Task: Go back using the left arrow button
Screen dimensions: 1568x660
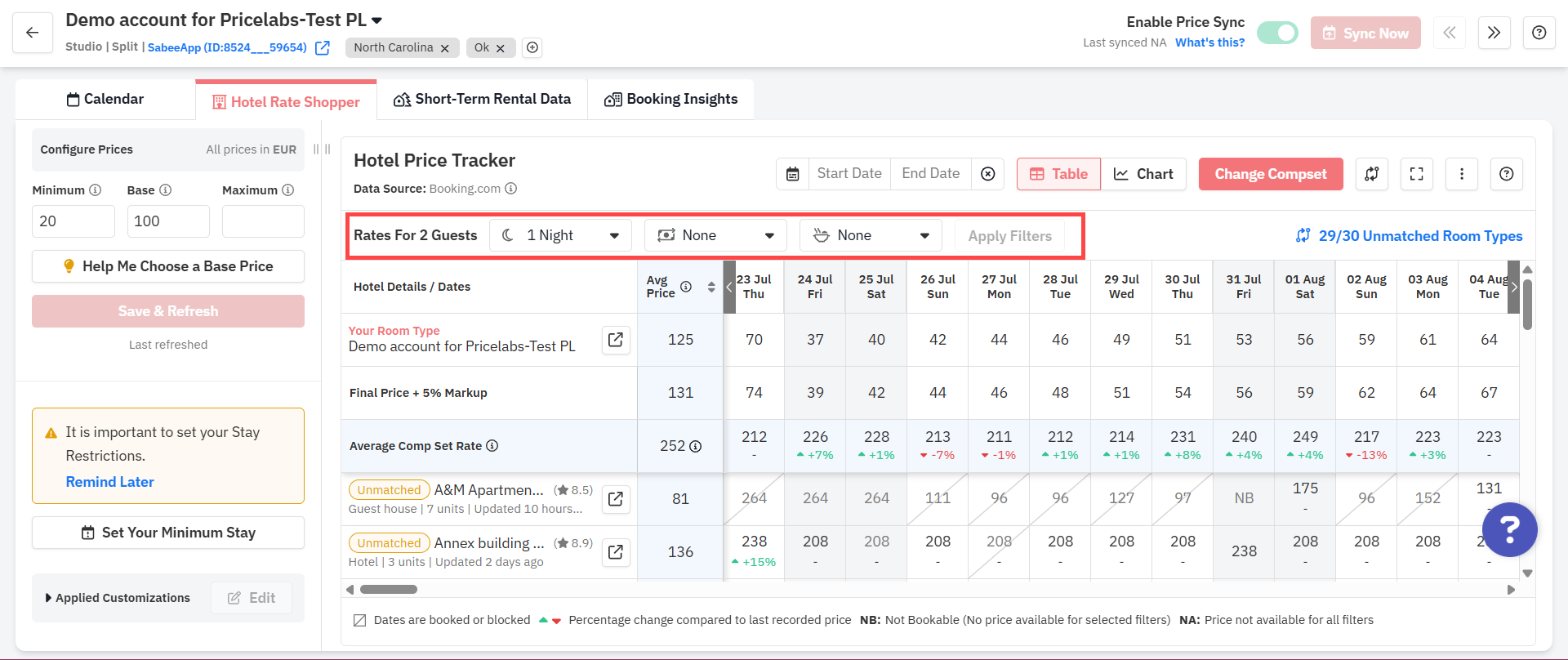Action: coord(33,33)
